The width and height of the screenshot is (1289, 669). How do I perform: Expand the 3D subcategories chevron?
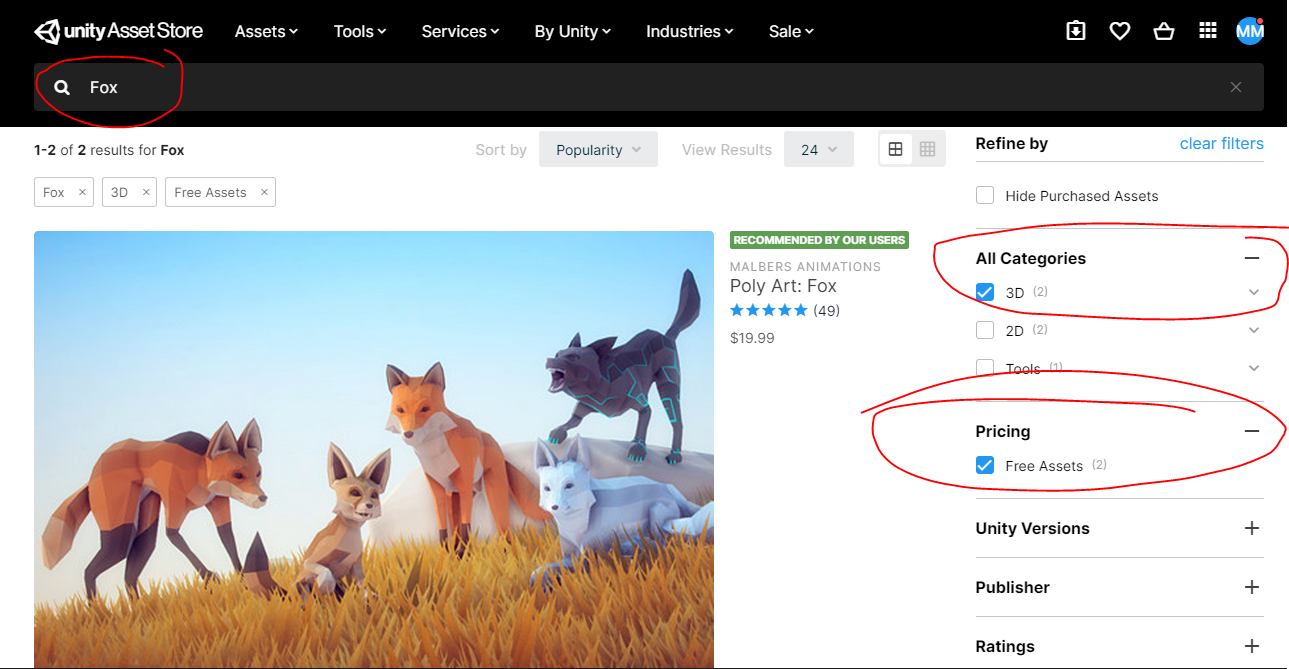(1254, 292)
